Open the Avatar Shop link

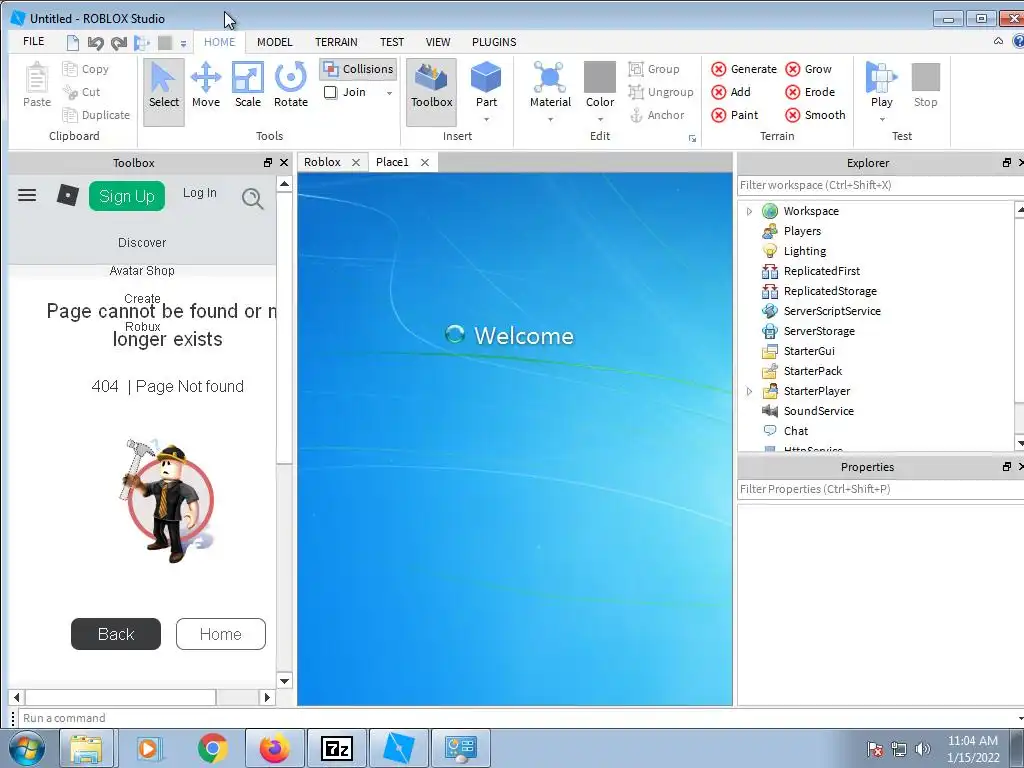coord(142,270)
